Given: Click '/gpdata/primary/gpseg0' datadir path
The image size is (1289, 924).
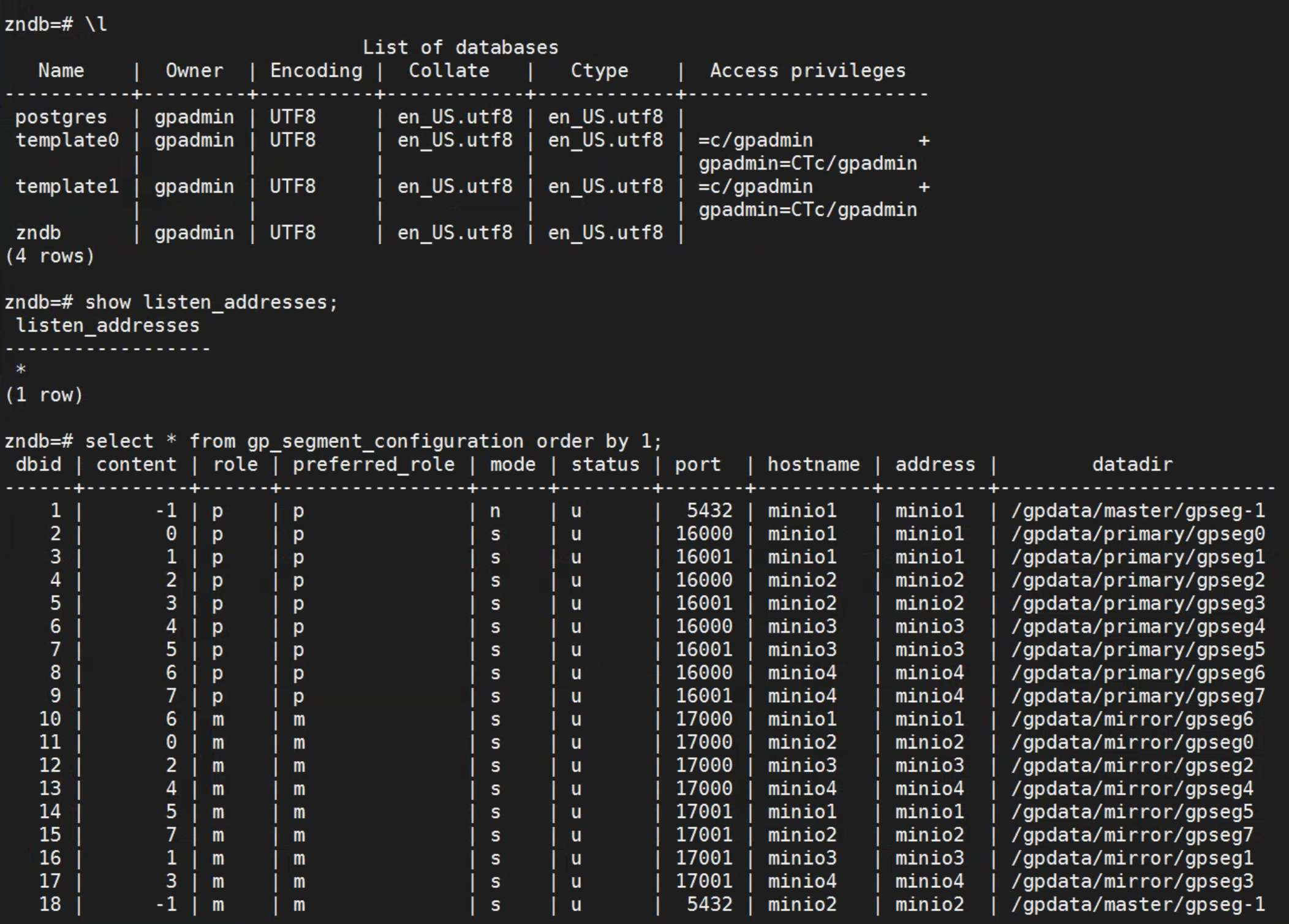Looking at the screenshot, I should pyautogui.click(x=1138, y=534).
